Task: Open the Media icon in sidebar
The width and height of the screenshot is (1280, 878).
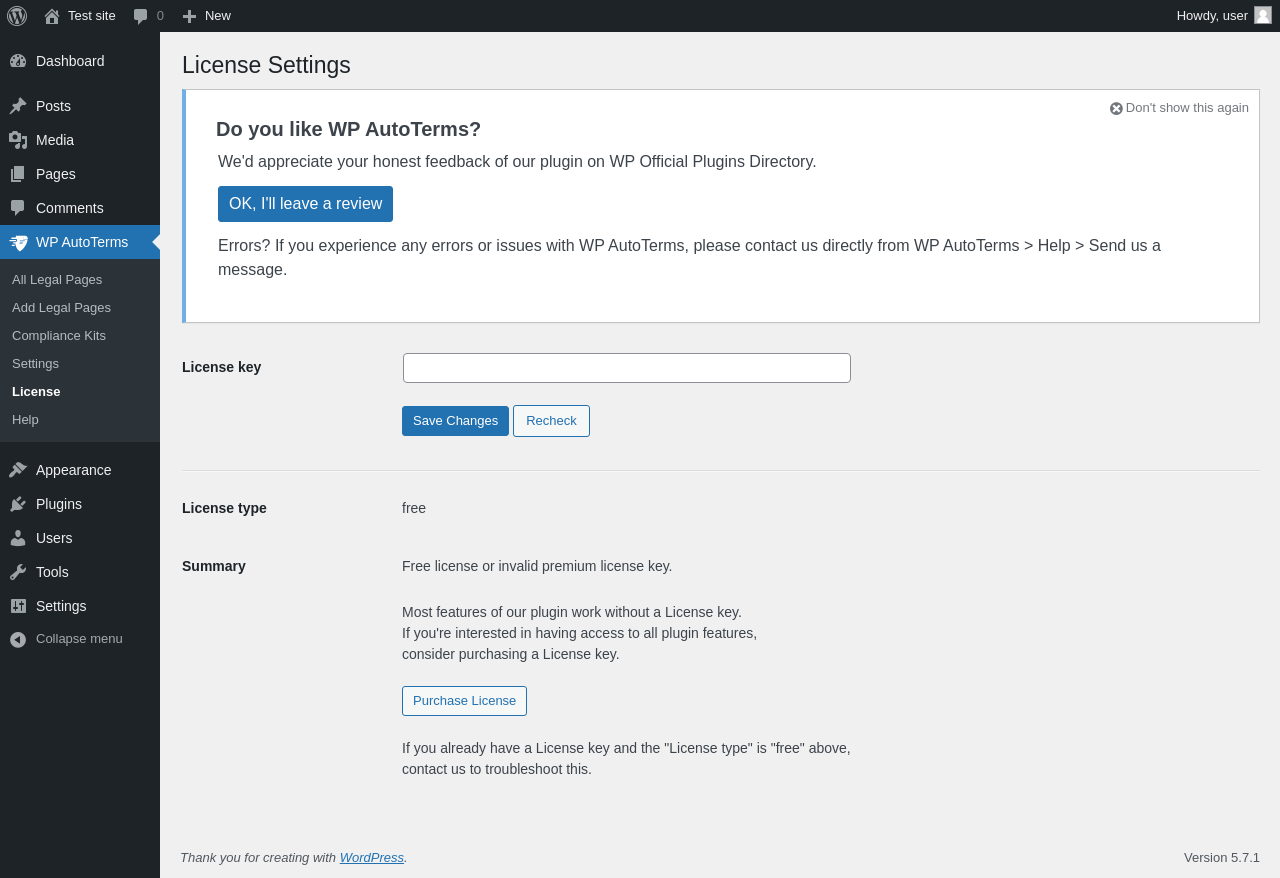Action: pyautogui.click(x=18, y=140)
